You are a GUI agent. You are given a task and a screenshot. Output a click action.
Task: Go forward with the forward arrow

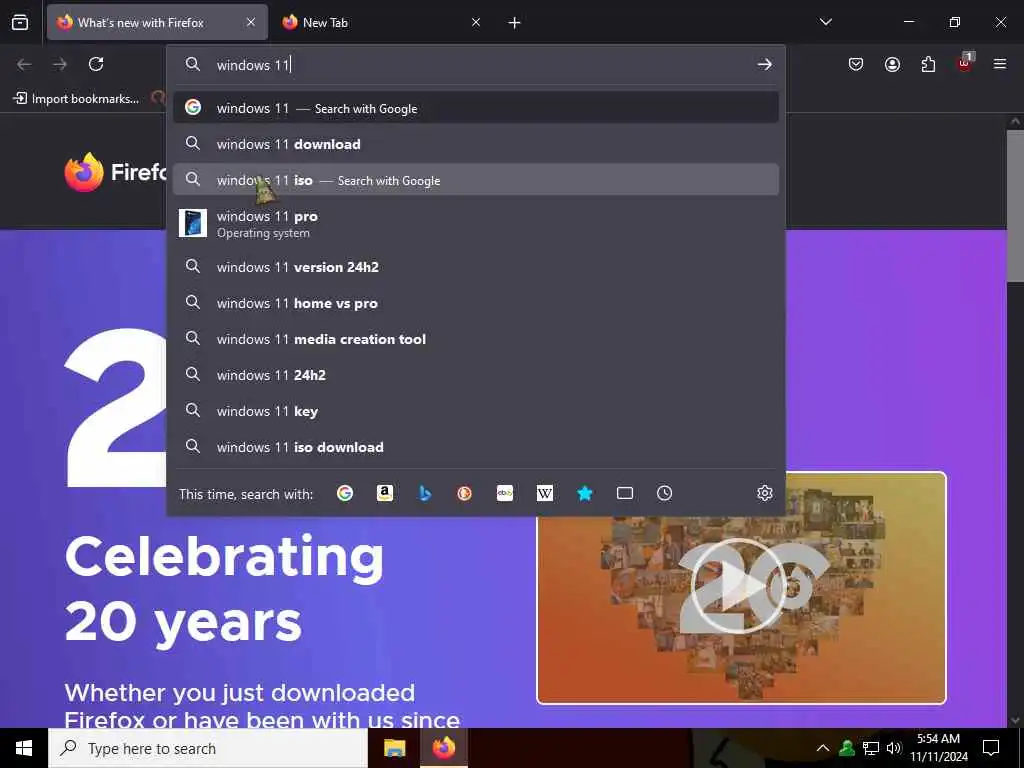(x=60, y=64)
